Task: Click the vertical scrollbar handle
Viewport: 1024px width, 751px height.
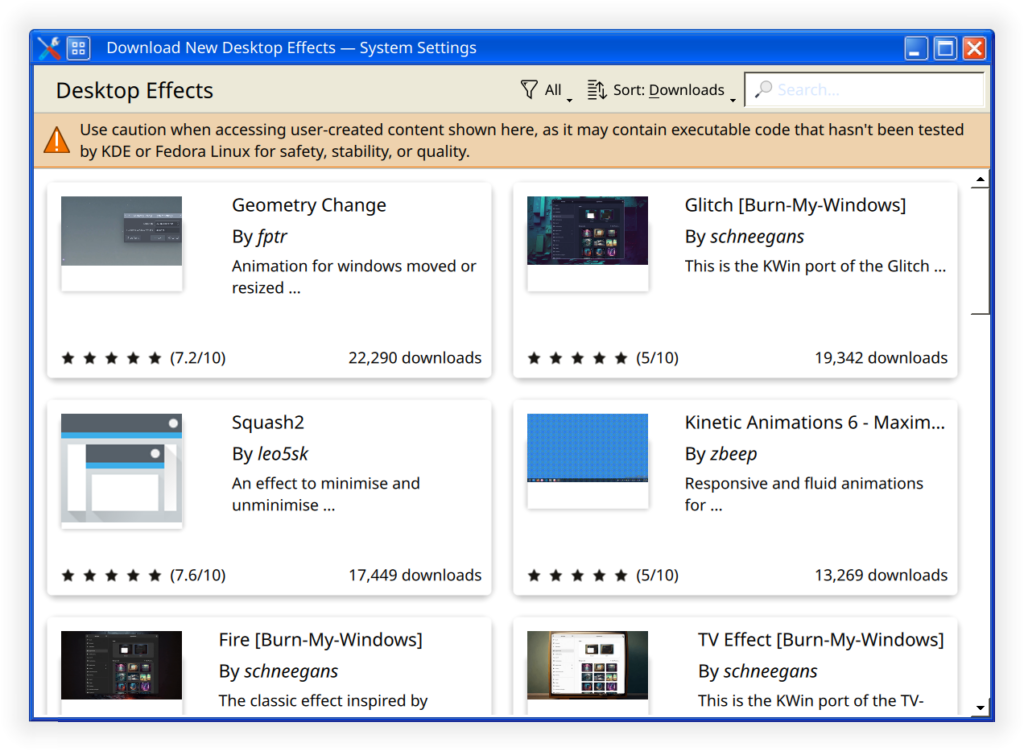Action: click(x=980, y=251)
